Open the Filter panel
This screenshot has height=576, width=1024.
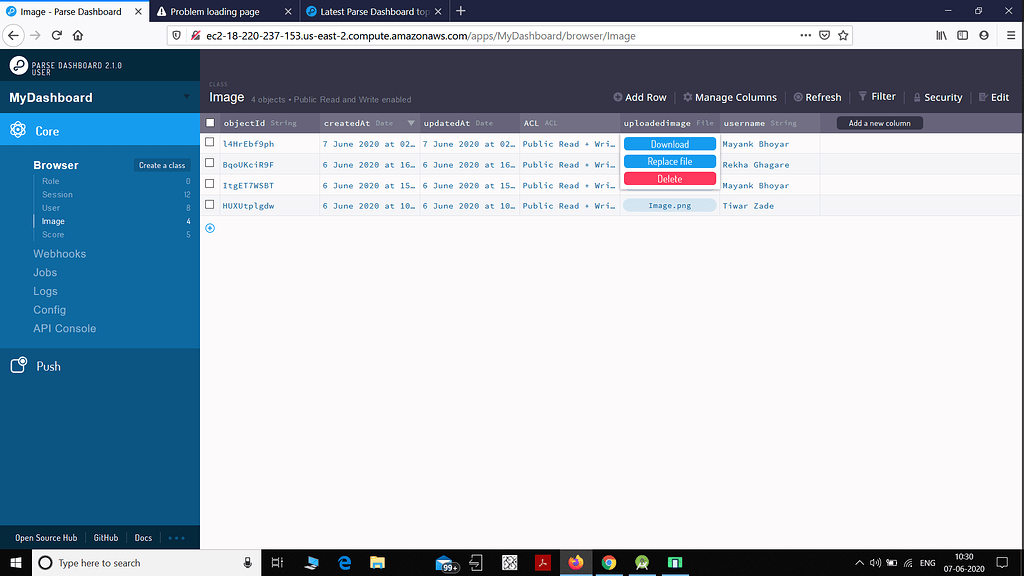pos(877,97)
